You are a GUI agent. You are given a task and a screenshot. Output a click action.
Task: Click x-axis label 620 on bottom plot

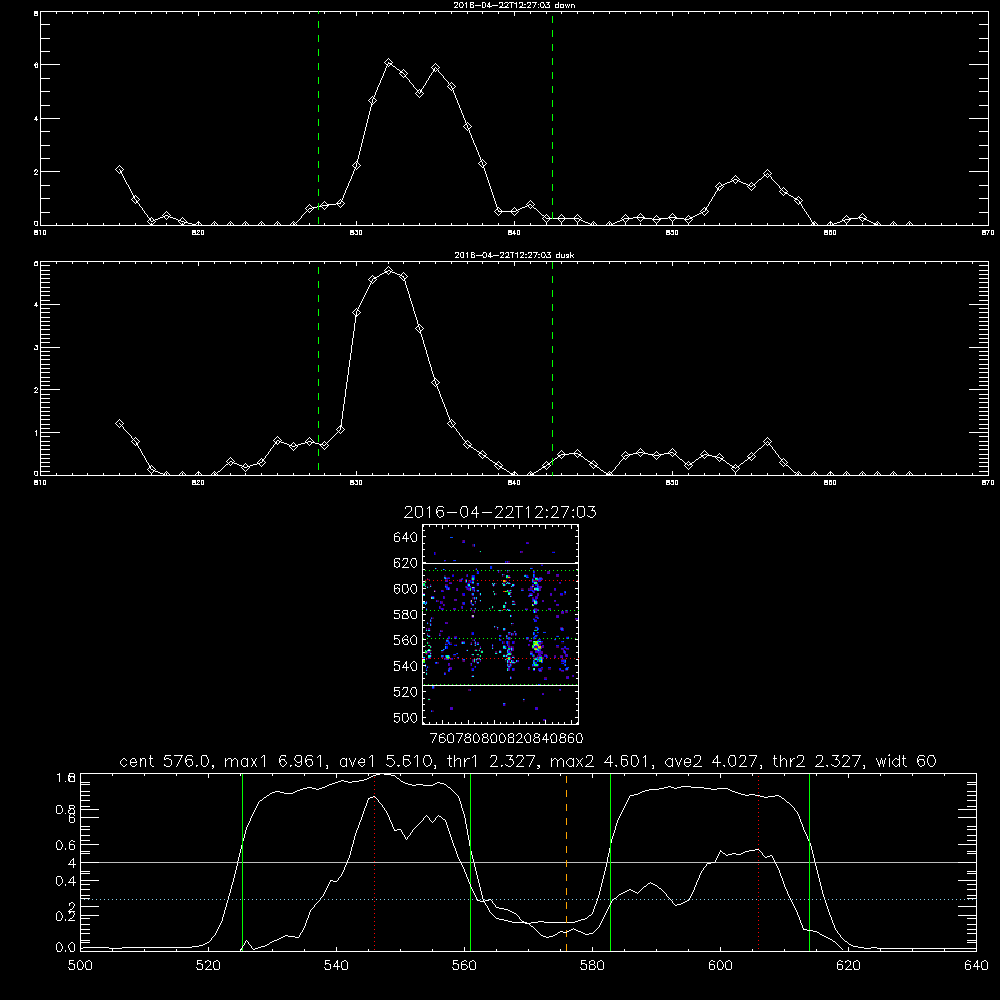848,966
